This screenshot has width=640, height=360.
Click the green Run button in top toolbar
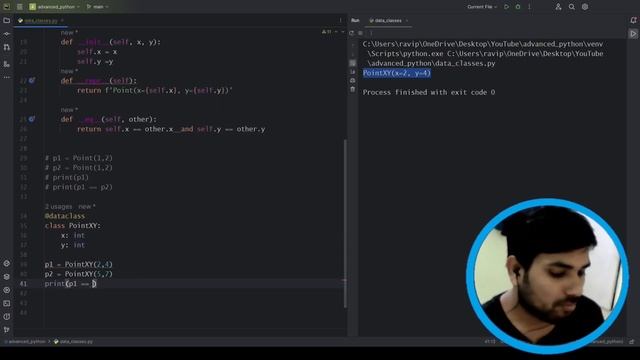507,7
